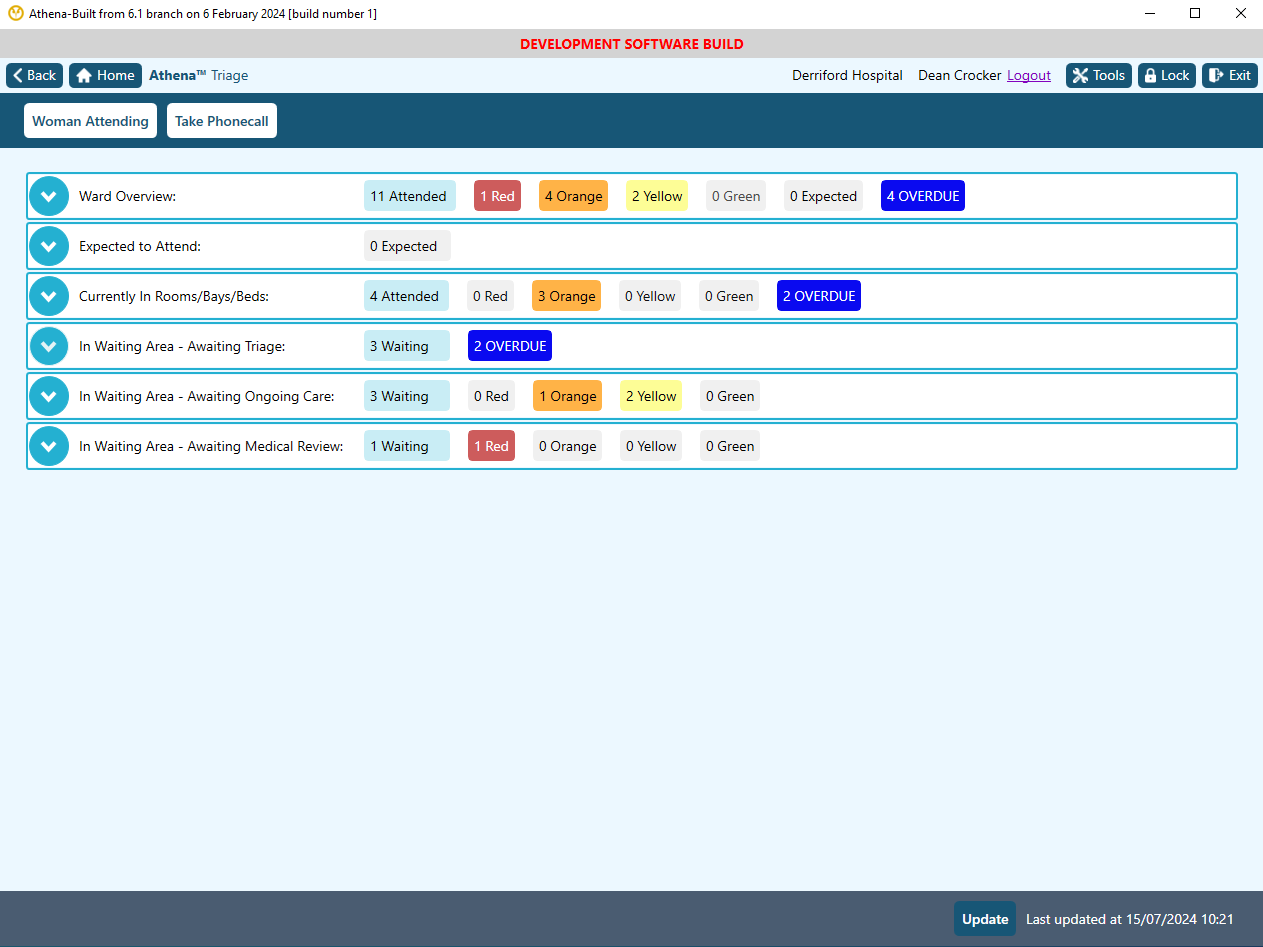Open the Tools menu
The width and height of the screenshot is (1263, 947).
[x=1099, y=75]
